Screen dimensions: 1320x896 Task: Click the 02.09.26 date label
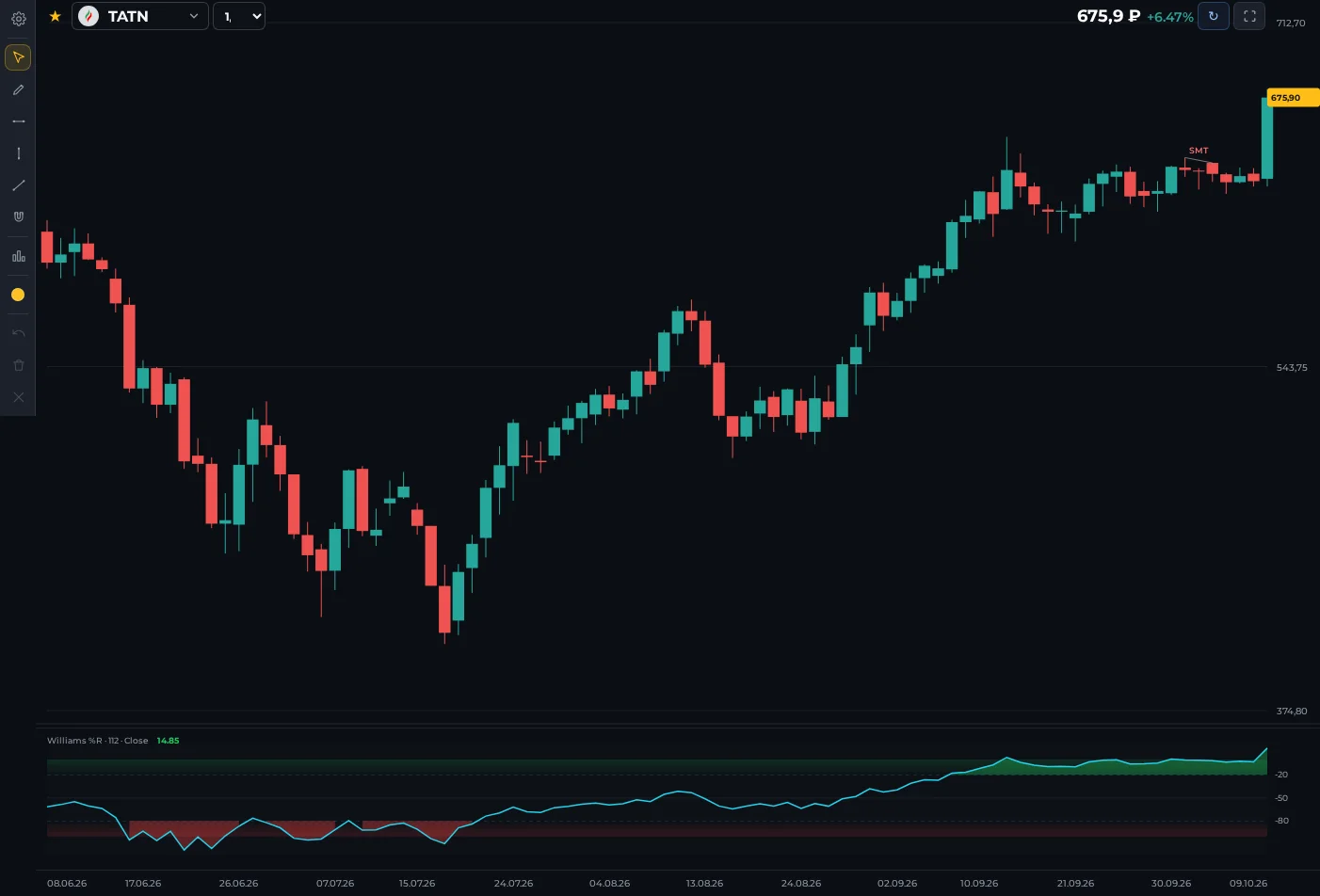(897, 884)
